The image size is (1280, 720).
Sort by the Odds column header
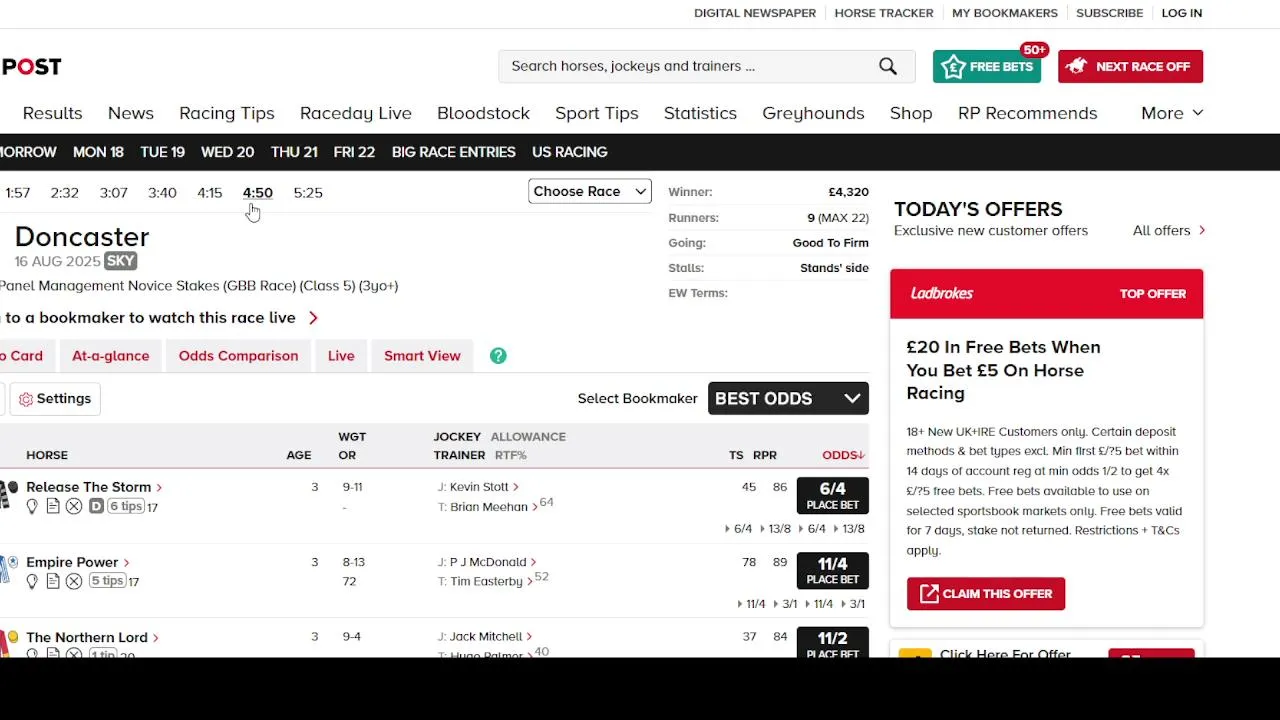pyautogui.click(x=844, y=455)
